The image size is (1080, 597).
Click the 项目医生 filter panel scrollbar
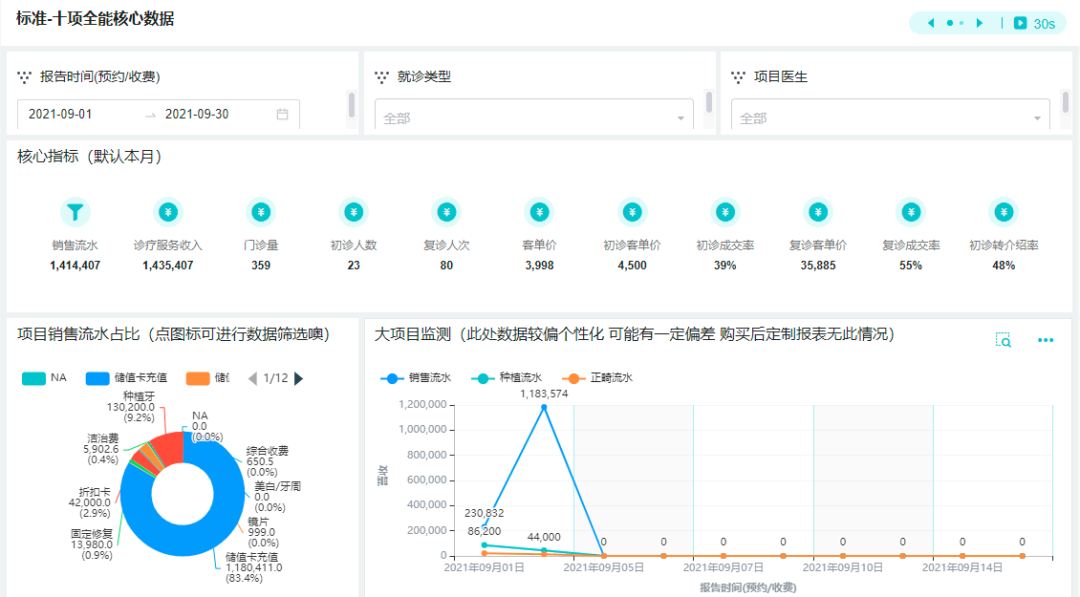[x=1066, y=103]
